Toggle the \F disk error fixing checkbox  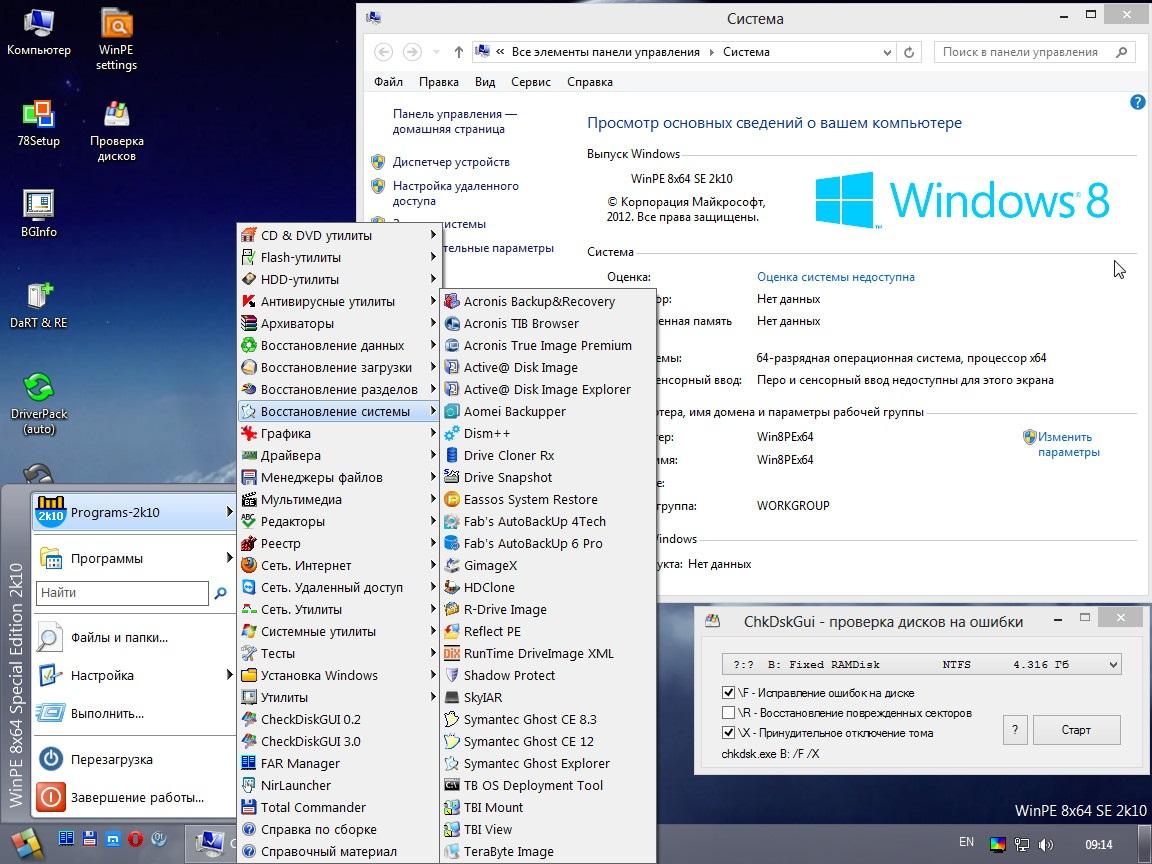point(728,693)
